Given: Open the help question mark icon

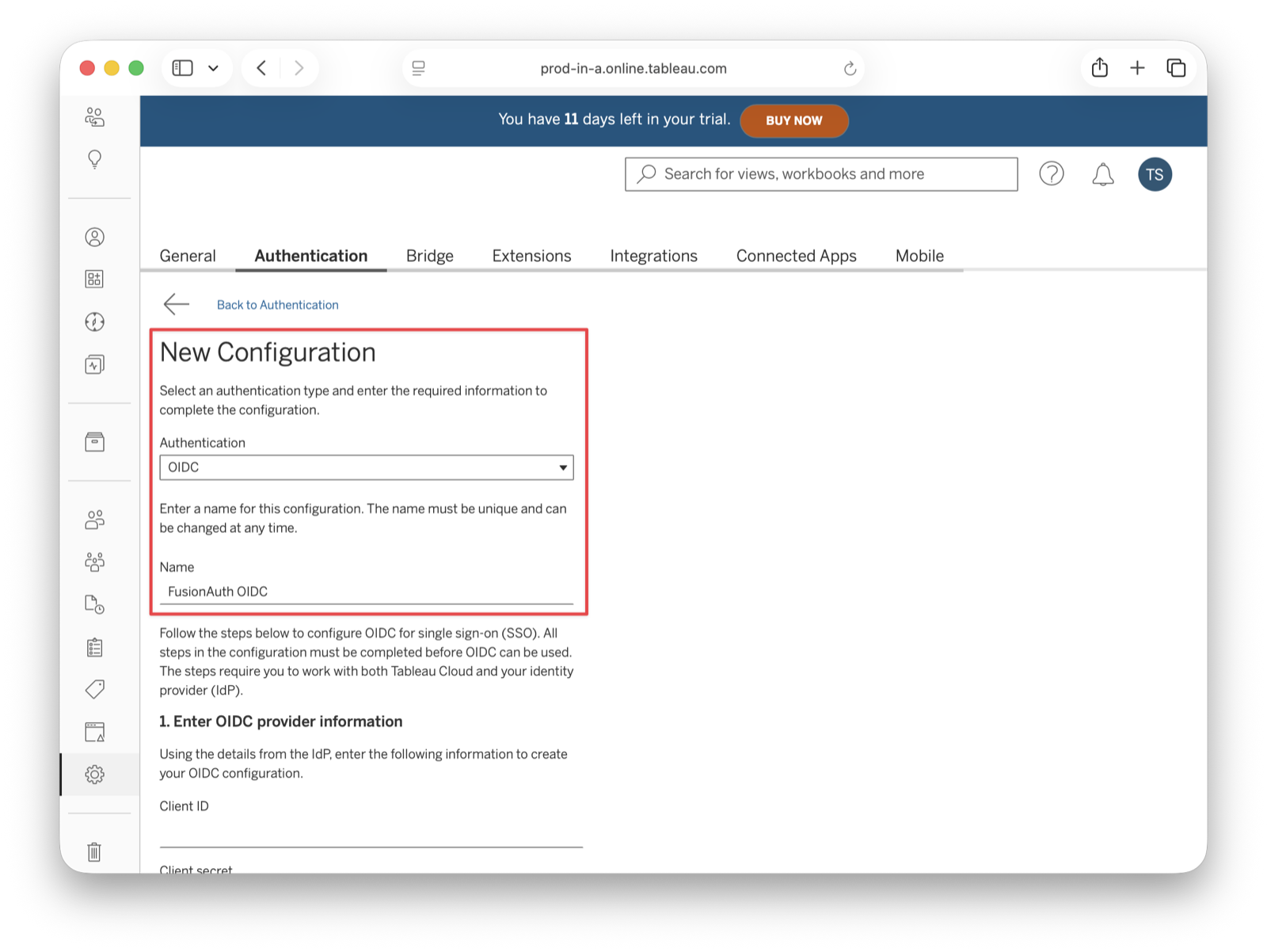Looking at the screenshot, I should 1051,174.
